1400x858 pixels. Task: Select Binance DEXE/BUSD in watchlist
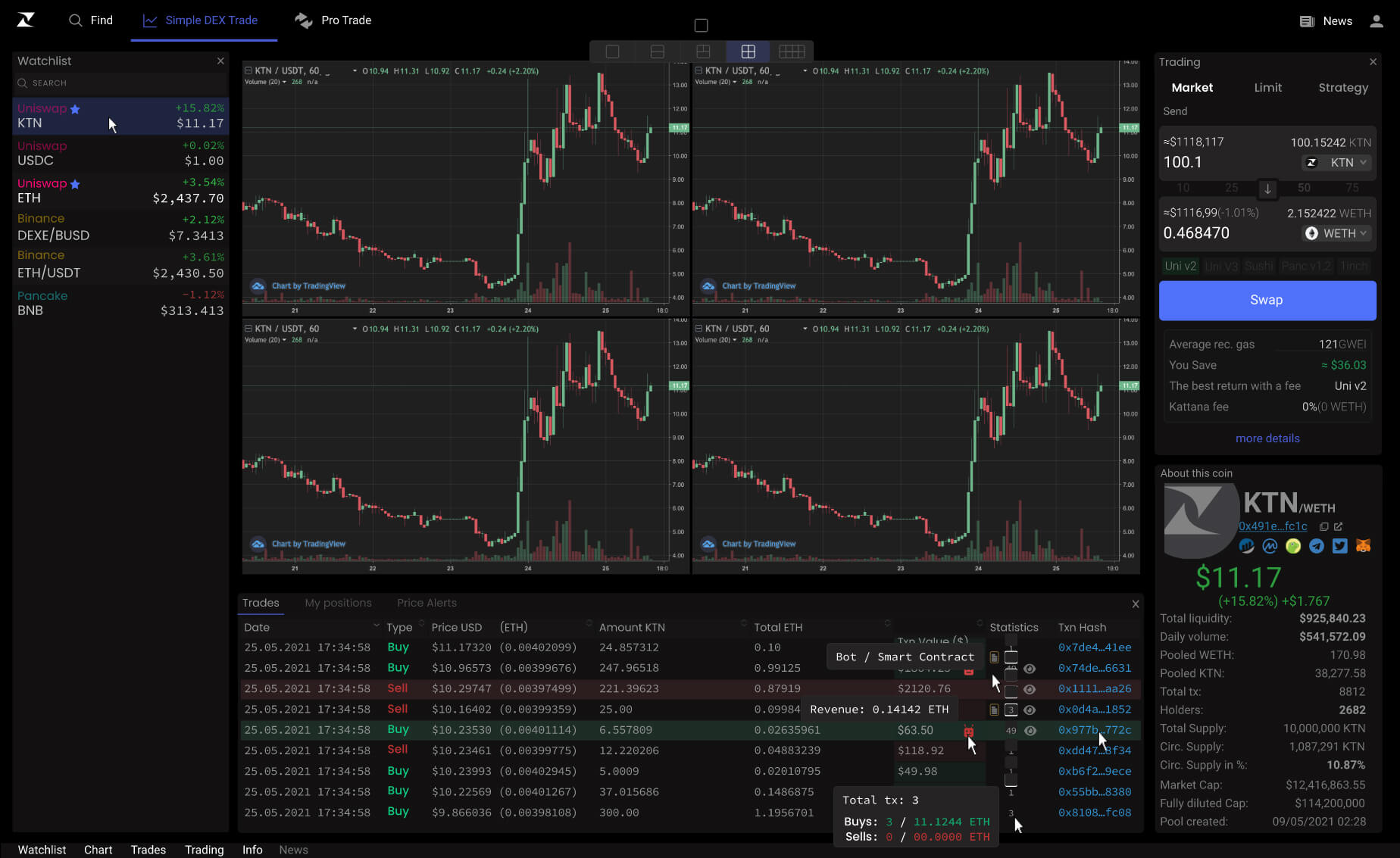[120, 228]
